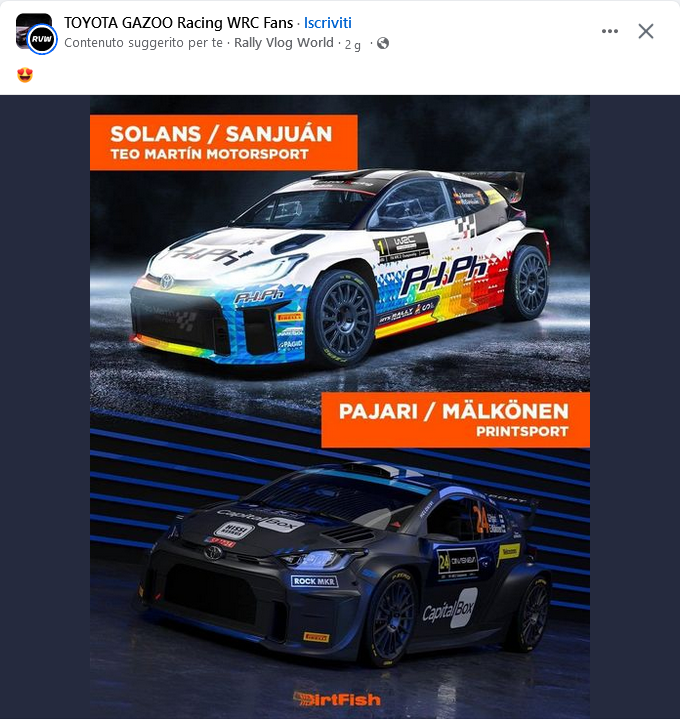This screenshot has height=719, width=680.
Task: Click the round RVW profile badge
Action: tap(42, 39)
